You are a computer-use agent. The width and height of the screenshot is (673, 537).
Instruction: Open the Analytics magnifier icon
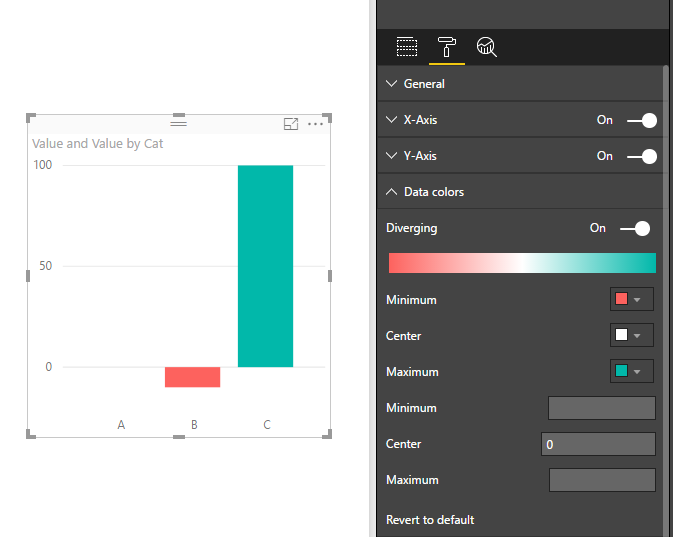(486, 46)
